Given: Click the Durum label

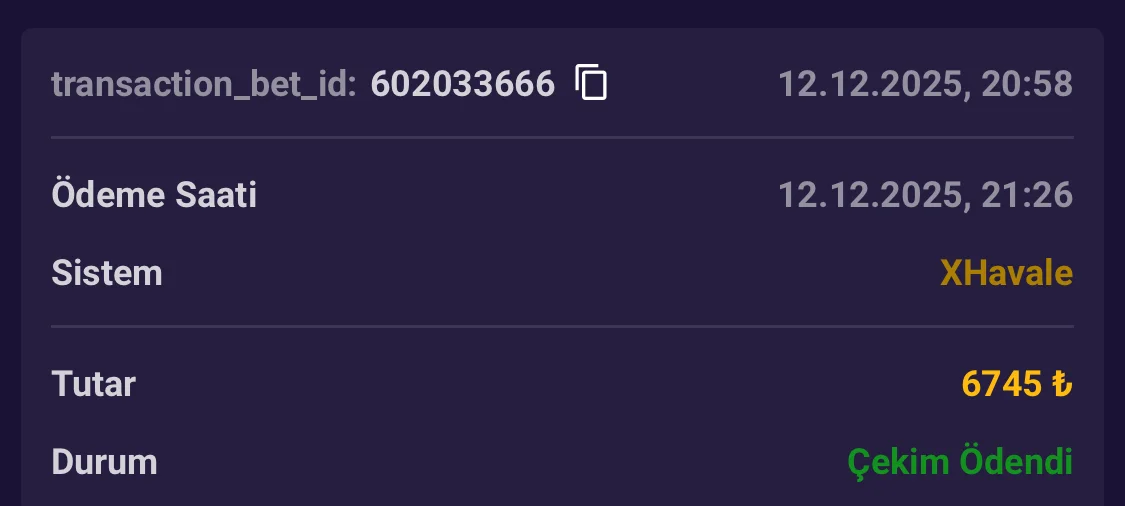Looking at the screenshot, I should (x=104, y=462).
